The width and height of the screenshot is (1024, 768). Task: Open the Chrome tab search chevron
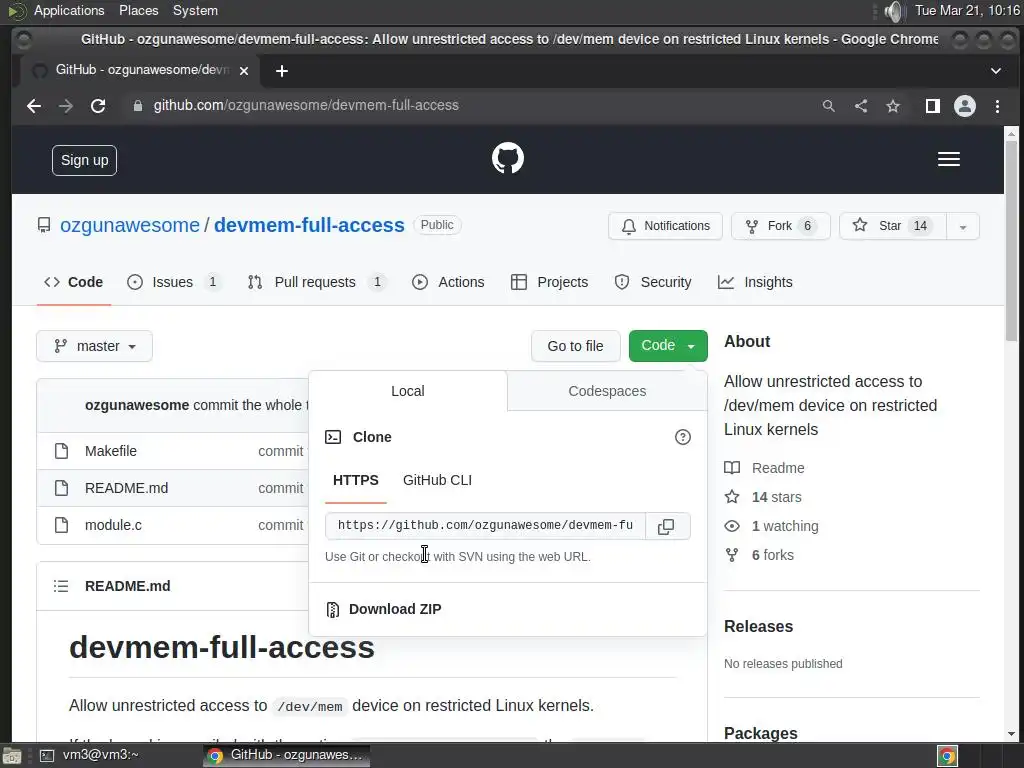pyautogui.click(x=996, y=71)
